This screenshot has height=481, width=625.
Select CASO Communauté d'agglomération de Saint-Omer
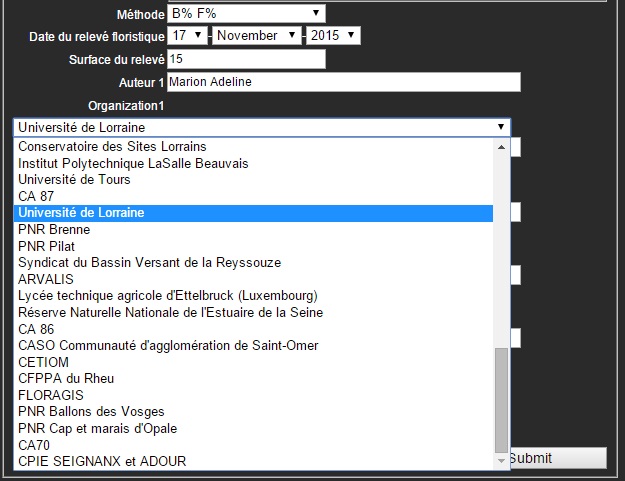pos(166,346)
